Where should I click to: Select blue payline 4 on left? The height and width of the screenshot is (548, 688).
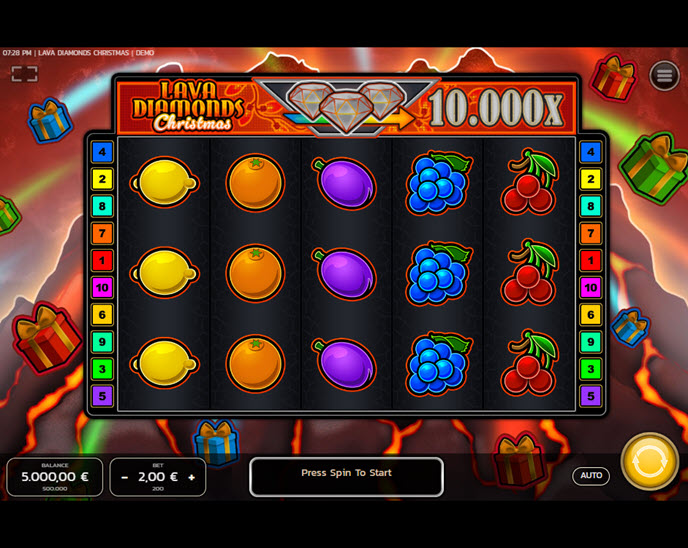click(102, 152)
